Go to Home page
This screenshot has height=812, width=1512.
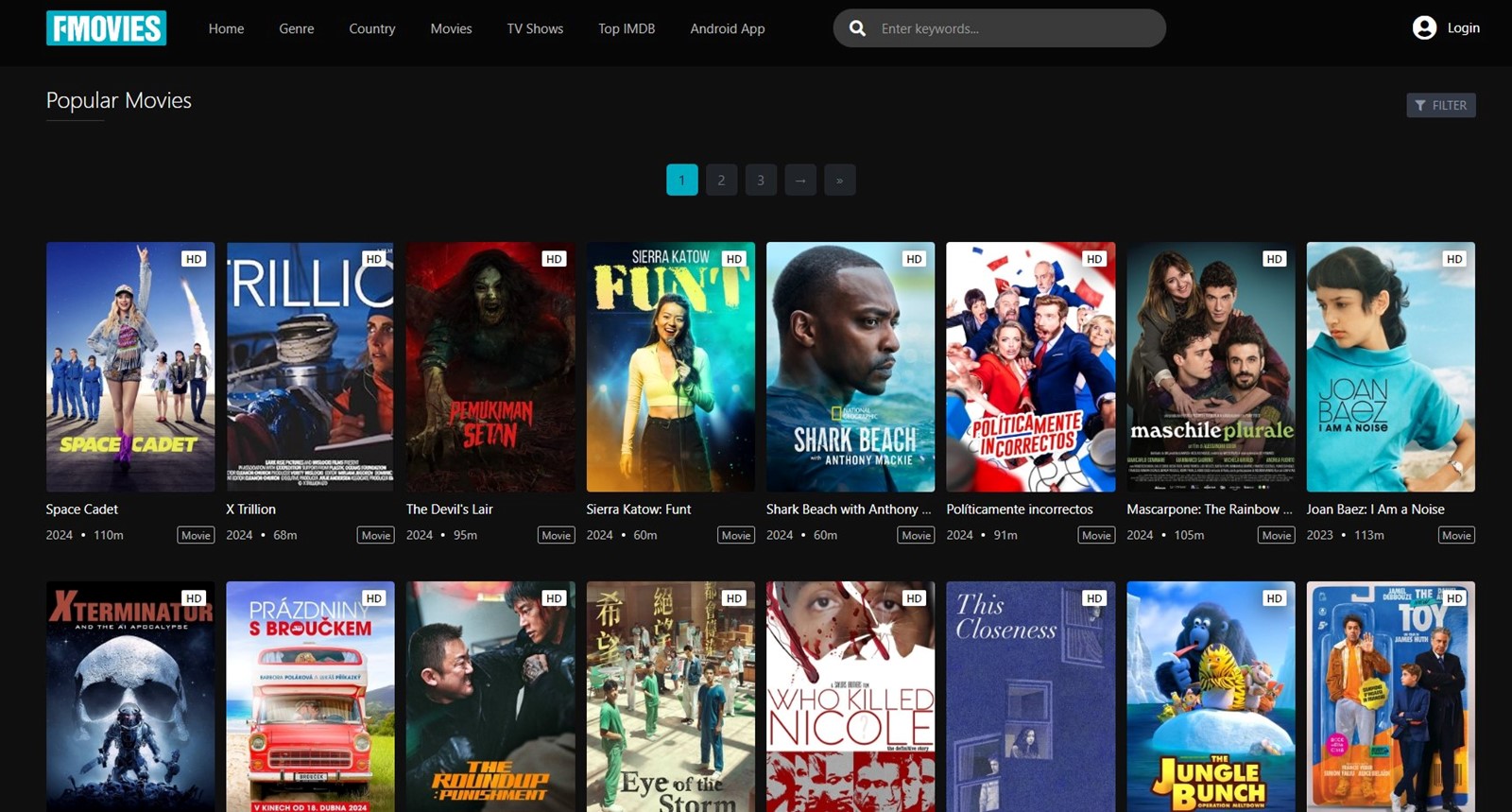tap(226, 28)
